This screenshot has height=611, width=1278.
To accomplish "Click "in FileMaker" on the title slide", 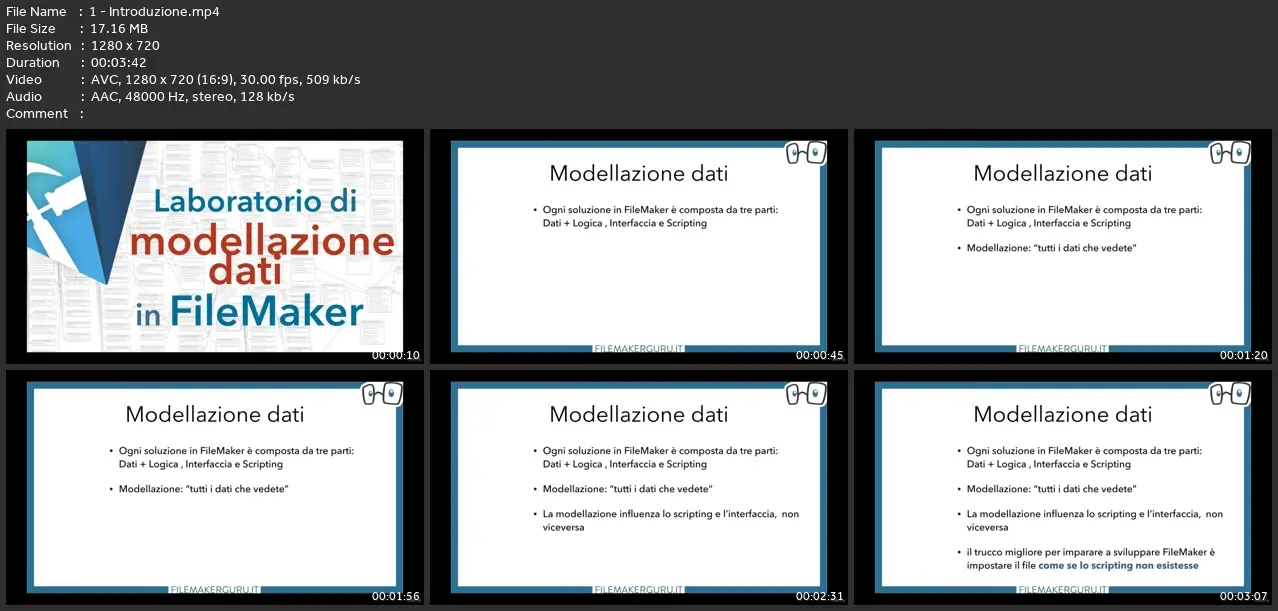I will click(x=250, y=312).
